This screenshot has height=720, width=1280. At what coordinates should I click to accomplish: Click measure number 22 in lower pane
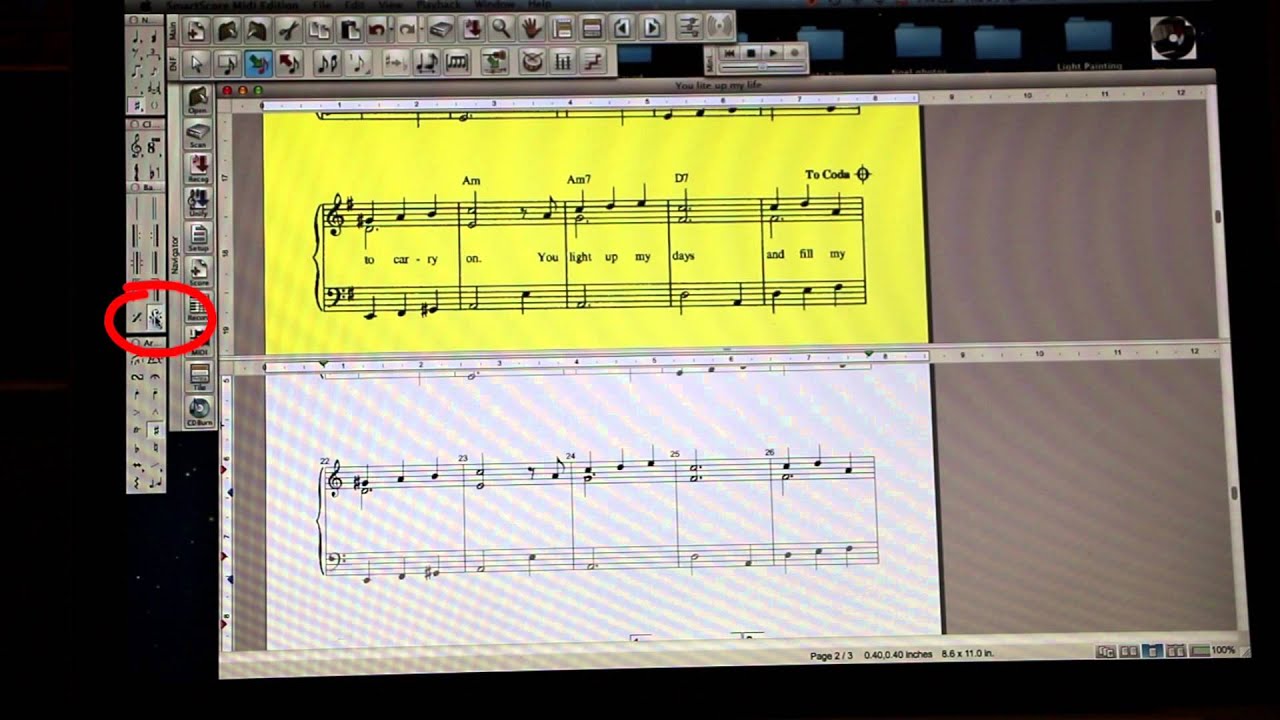[x=324, y=461]
